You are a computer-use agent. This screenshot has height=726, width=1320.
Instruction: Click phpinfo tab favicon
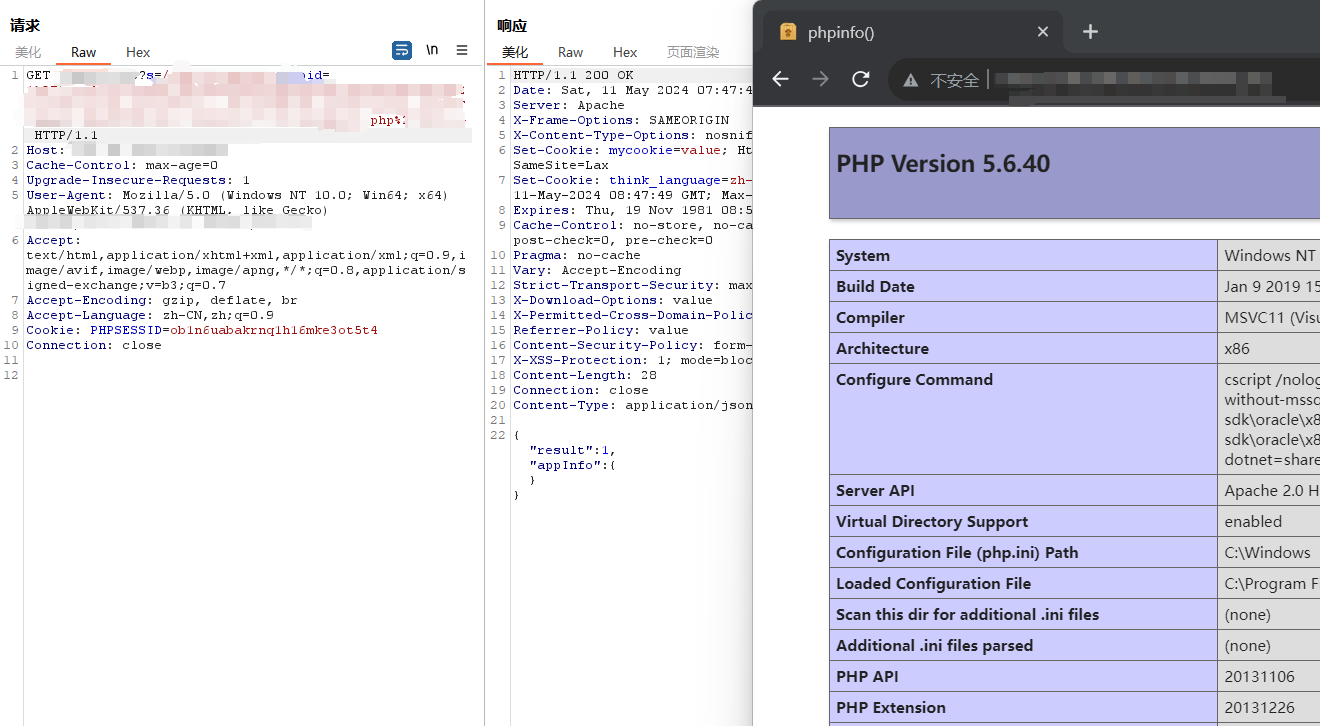(788, 32)
